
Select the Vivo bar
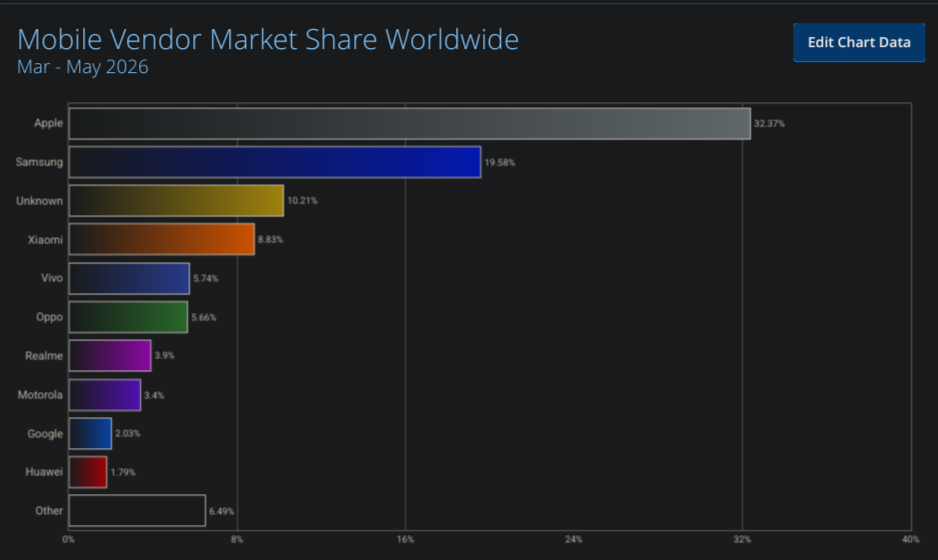pyautogui.click(x=129, y=278)
